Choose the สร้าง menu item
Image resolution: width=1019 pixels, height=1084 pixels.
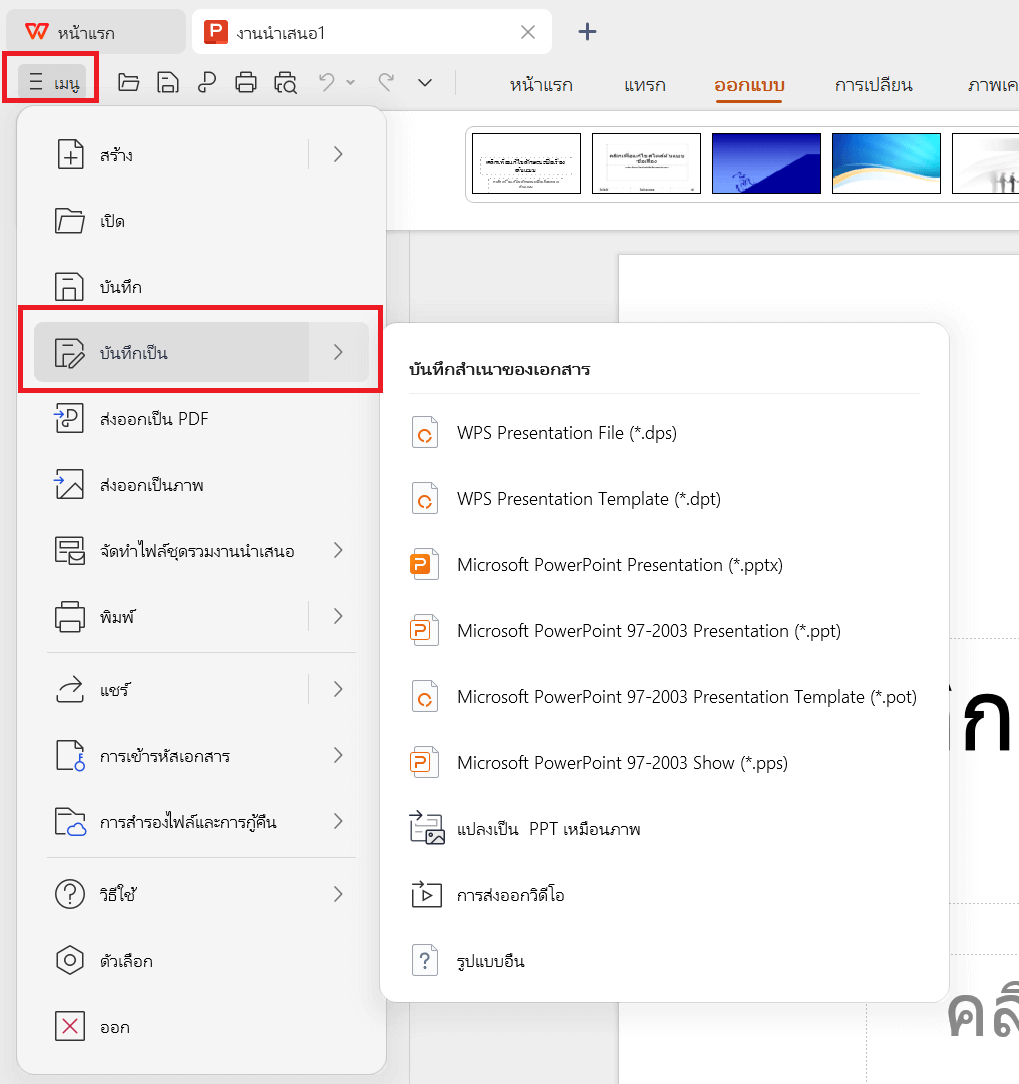pyautogui.click(x=171, y=154)
